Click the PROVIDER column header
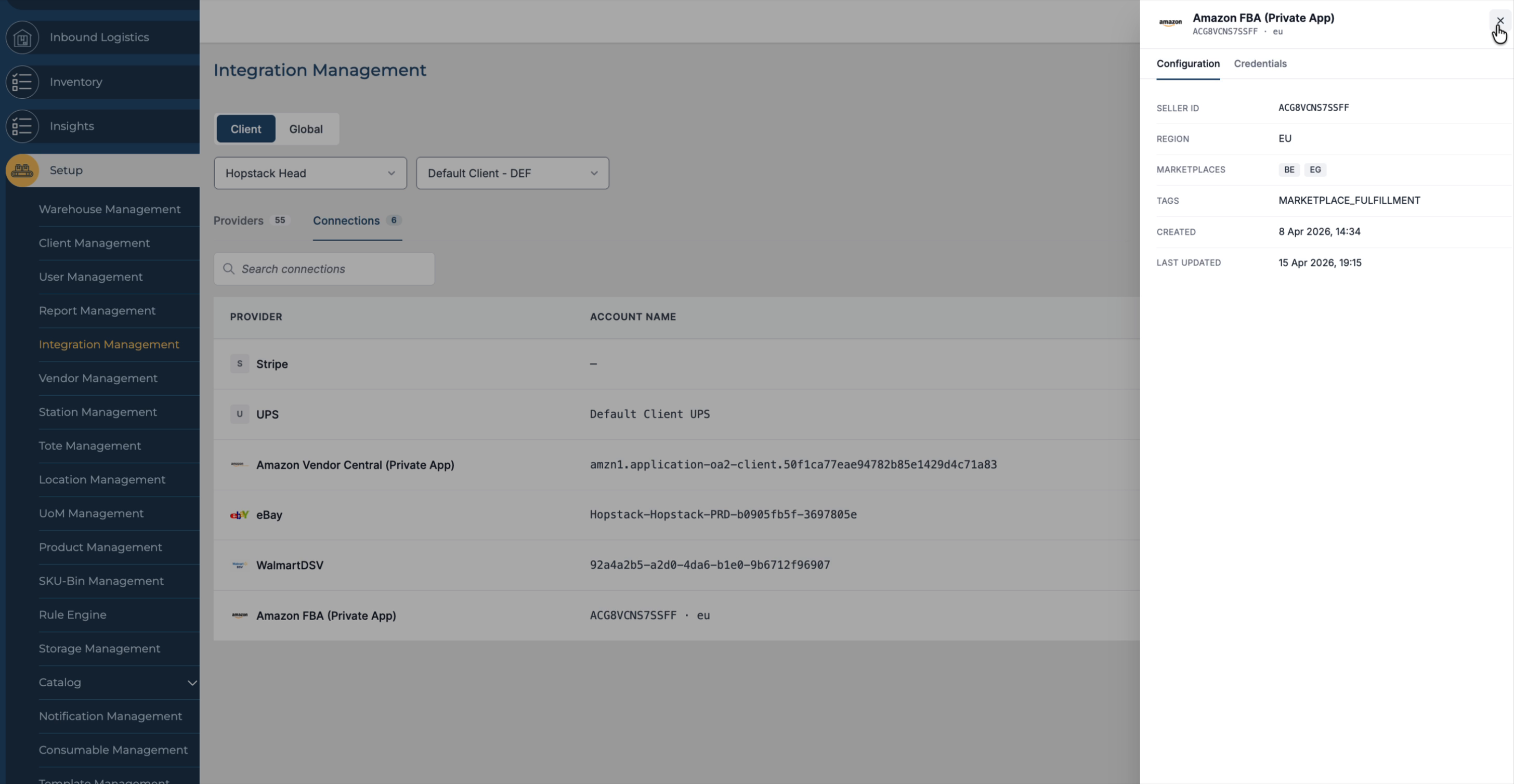The width and height of the screenshot is (1514, 784). click(256, 317)
